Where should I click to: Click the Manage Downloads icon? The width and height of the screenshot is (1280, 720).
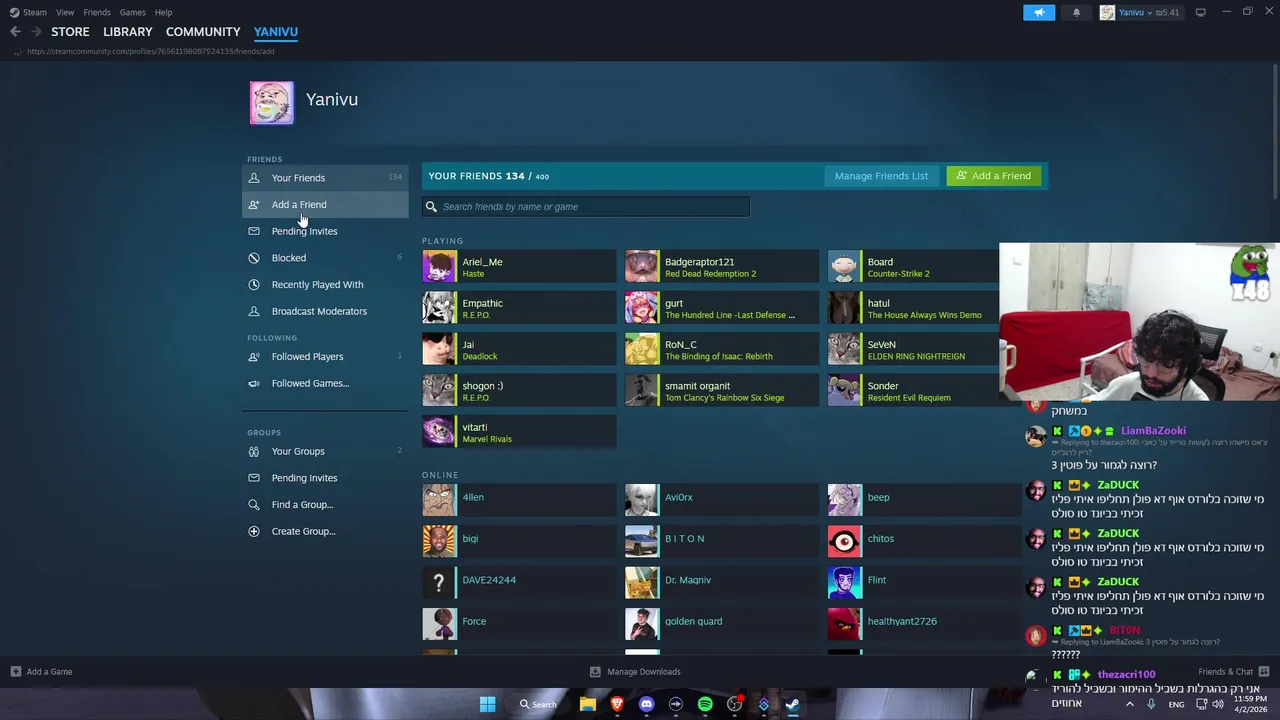click(x=595, y=672)
